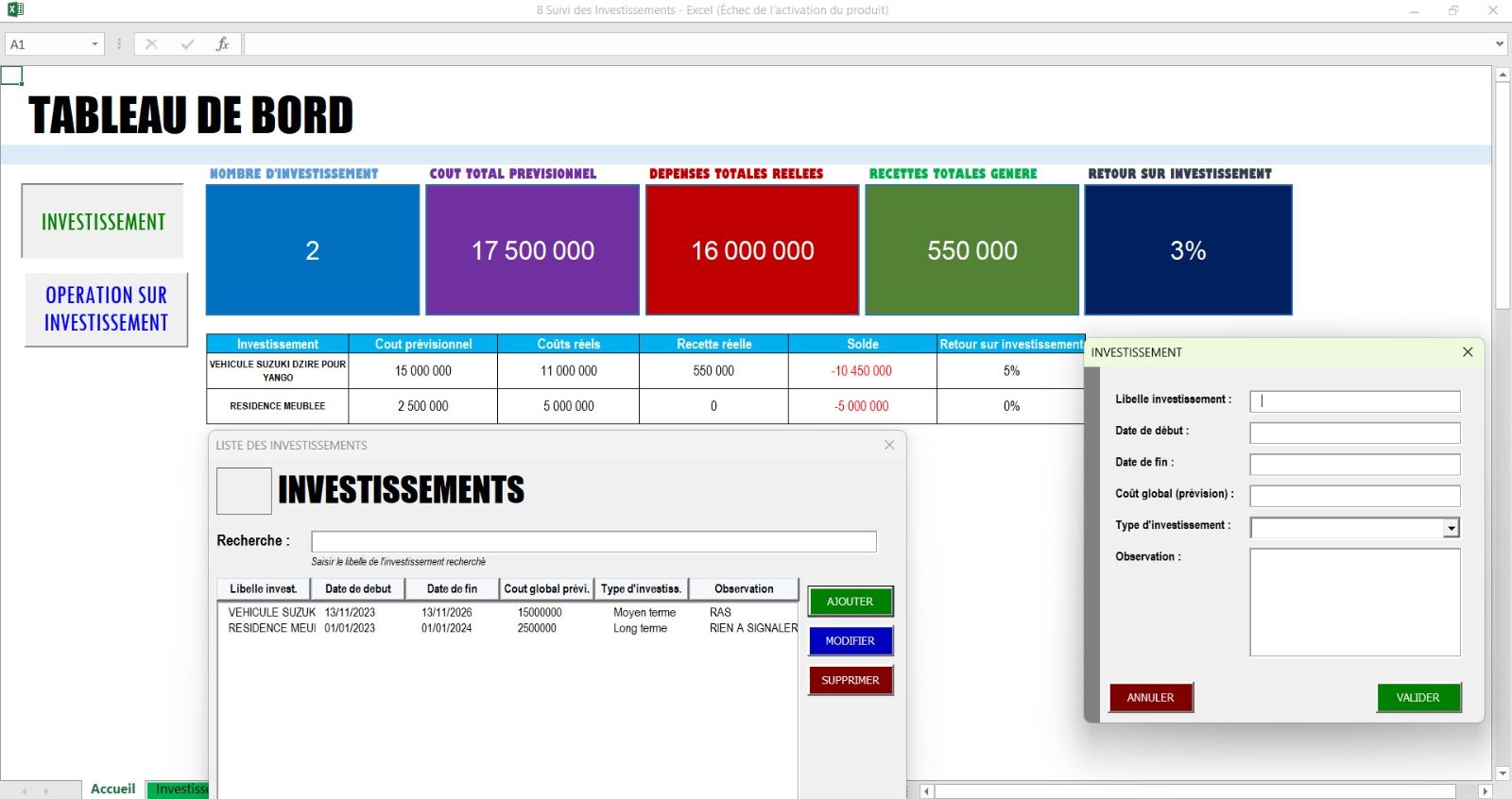Click the -10 450 000 solde cell

[x=862, y=370]
